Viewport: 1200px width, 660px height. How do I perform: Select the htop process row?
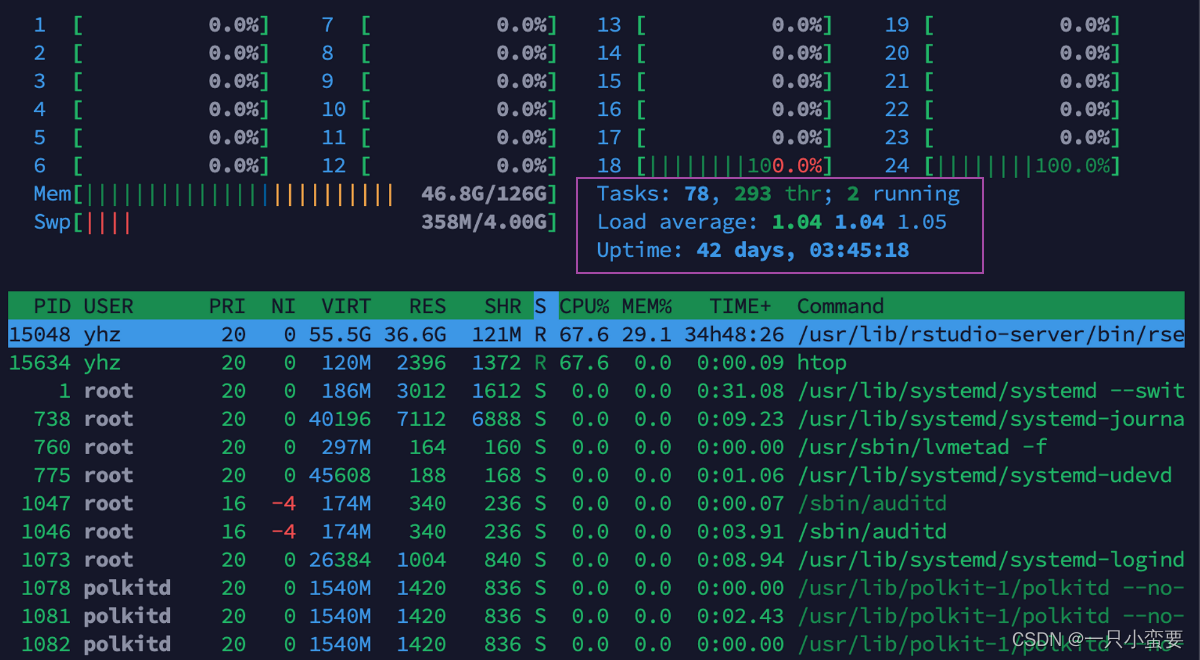click(x=596, y=363)
